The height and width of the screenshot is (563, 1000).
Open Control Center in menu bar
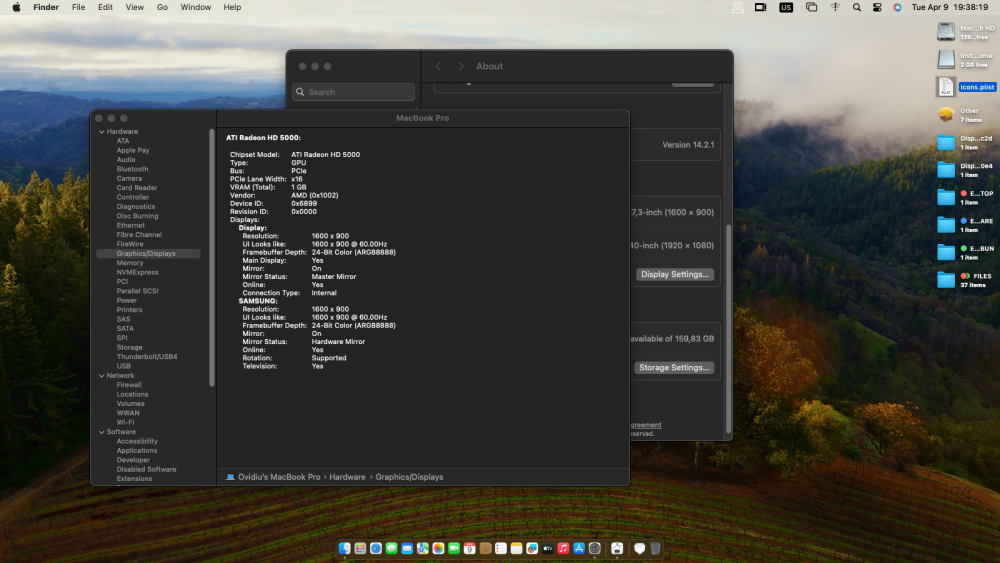pyautogui.click(x=877, y=7)
